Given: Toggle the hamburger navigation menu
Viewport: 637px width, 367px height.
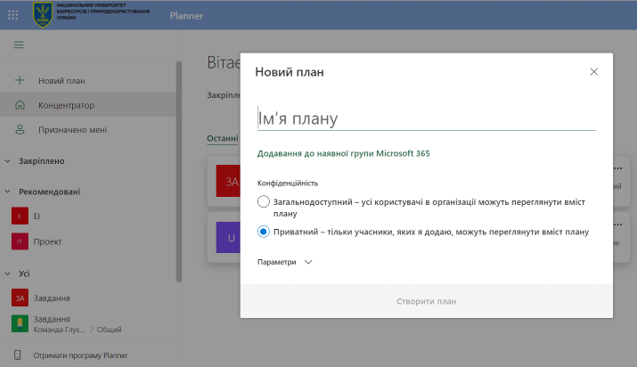Looking at the screenshot, I should pyautogui.click(x=19, y=45).
